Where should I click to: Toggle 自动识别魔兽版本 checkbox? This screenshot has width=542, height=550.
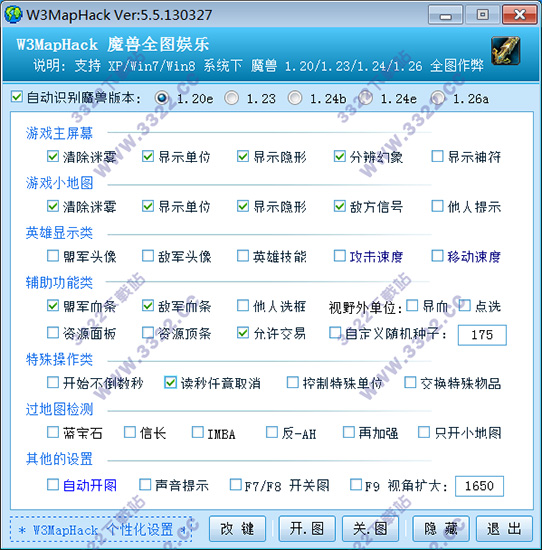click(17, 97)
